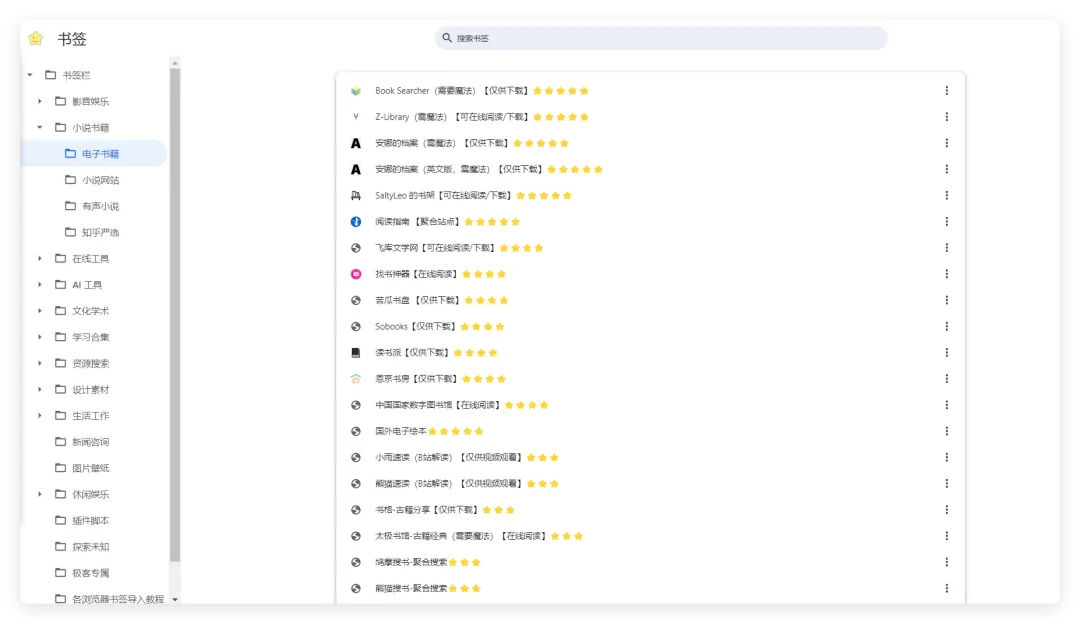Select the Sobooks bookmark row

(x=650, y=326)
